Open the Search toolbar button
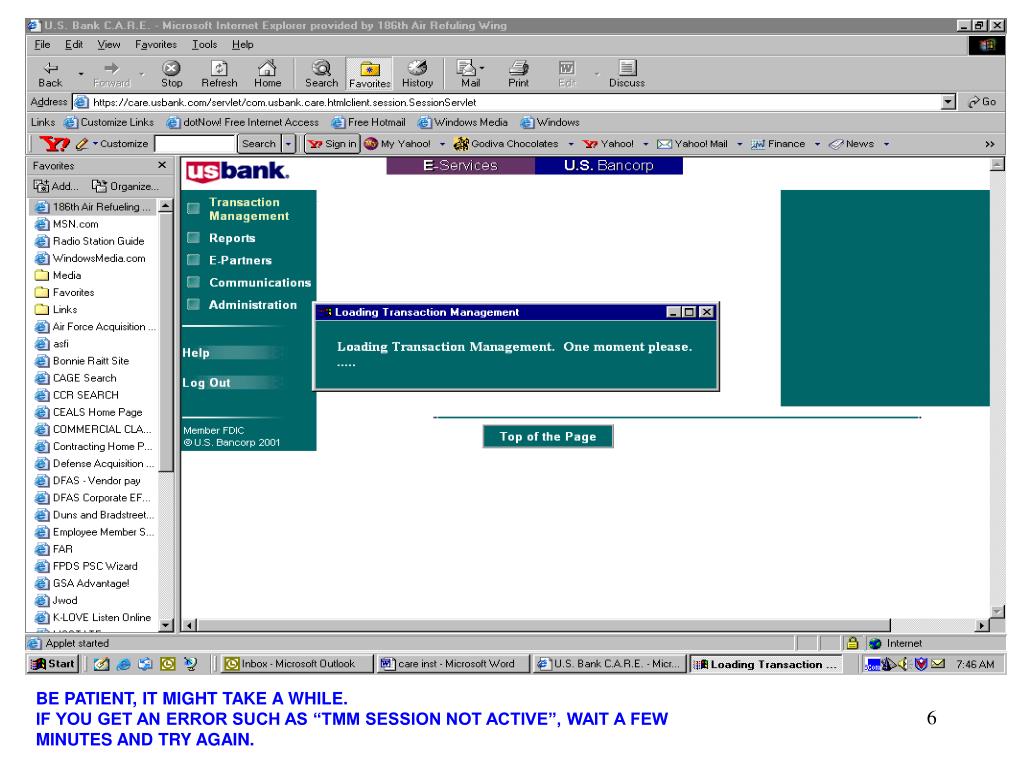This screenshot has width=1024, height=768. point(321,74)
